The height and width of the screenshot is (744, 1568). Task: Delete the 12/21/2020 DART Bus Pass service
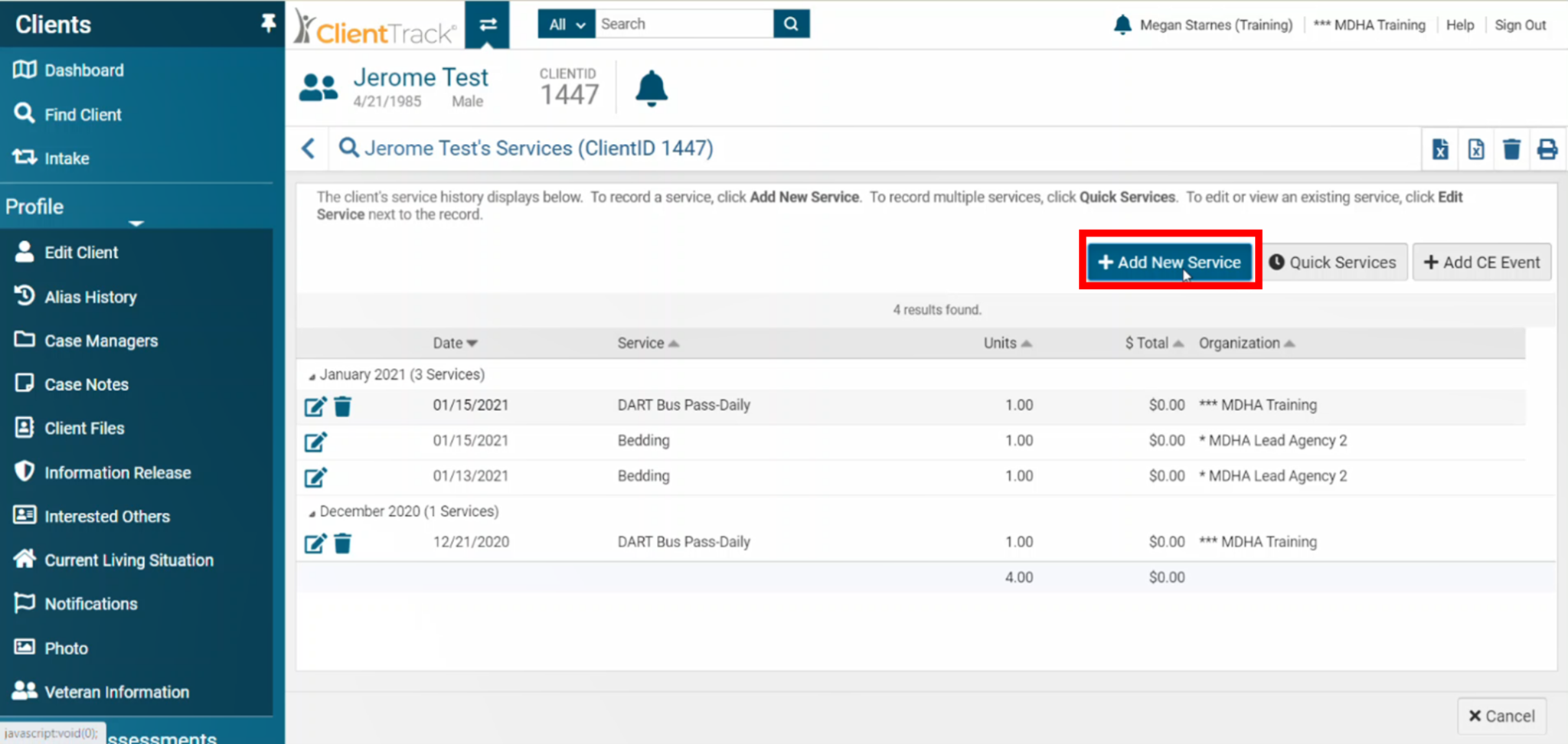343,543
